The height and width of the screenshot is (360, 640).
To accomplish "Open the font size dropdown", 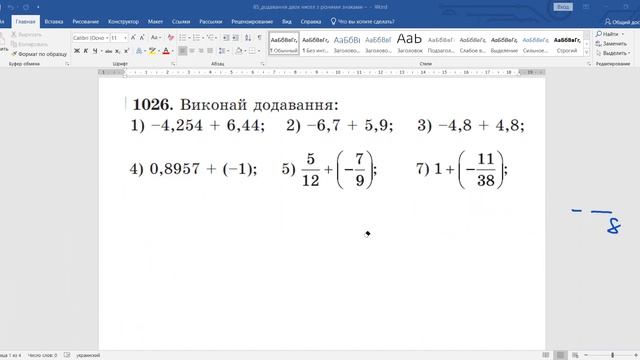I will pos(125,38).
